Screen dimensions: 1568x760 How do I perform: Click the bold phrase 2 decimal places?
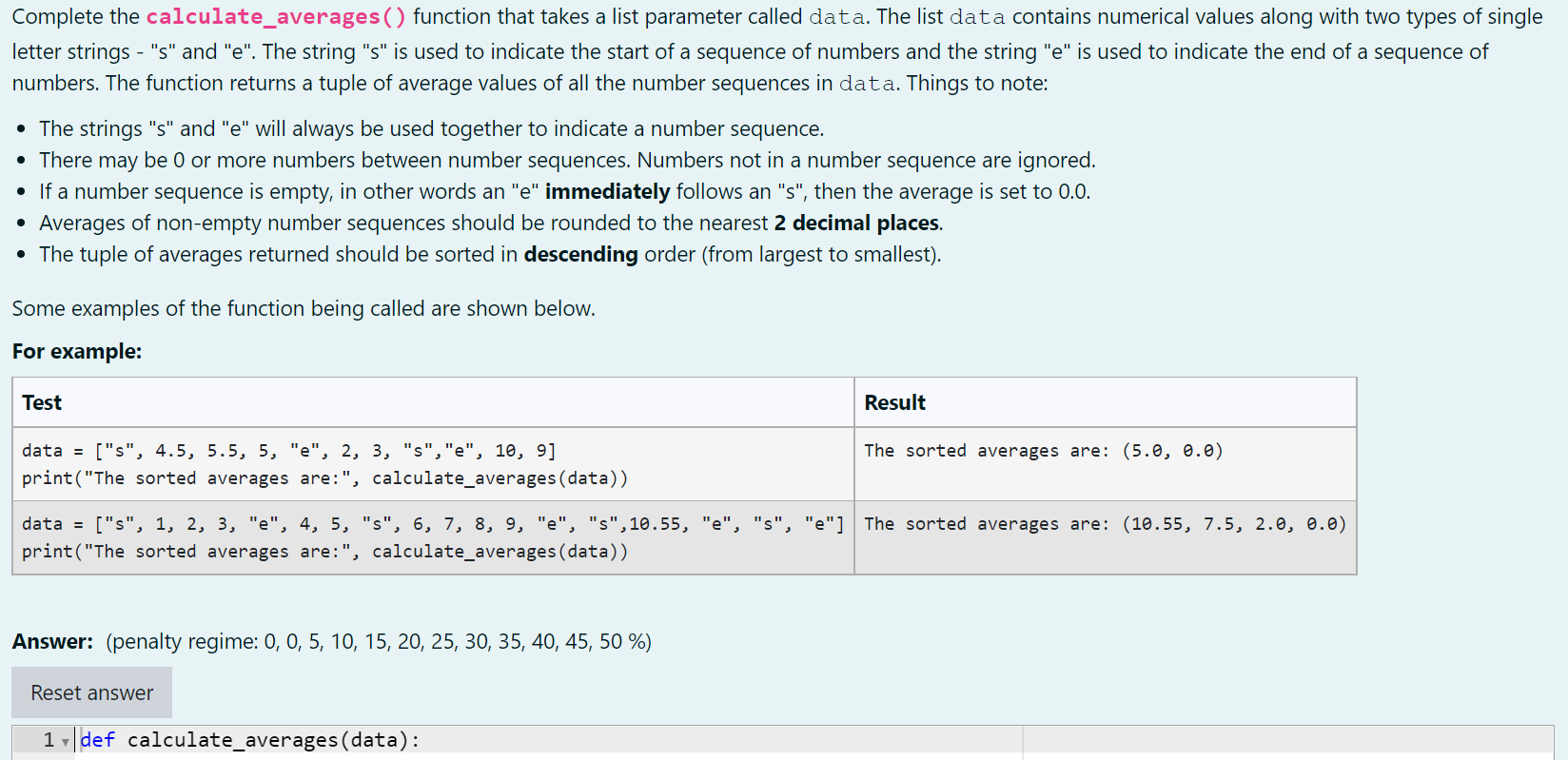[x=856, y=224]
